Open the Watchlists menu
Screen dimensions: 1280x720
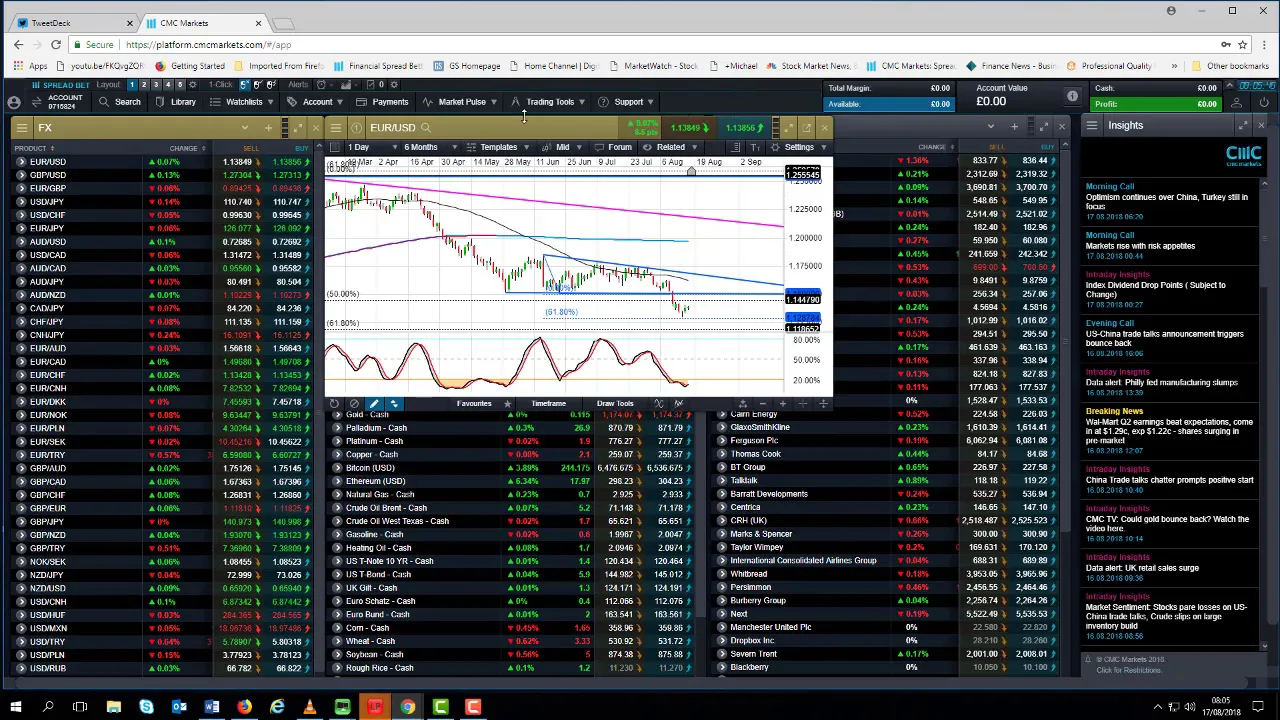pyautogui.click(x=243, y=102)
